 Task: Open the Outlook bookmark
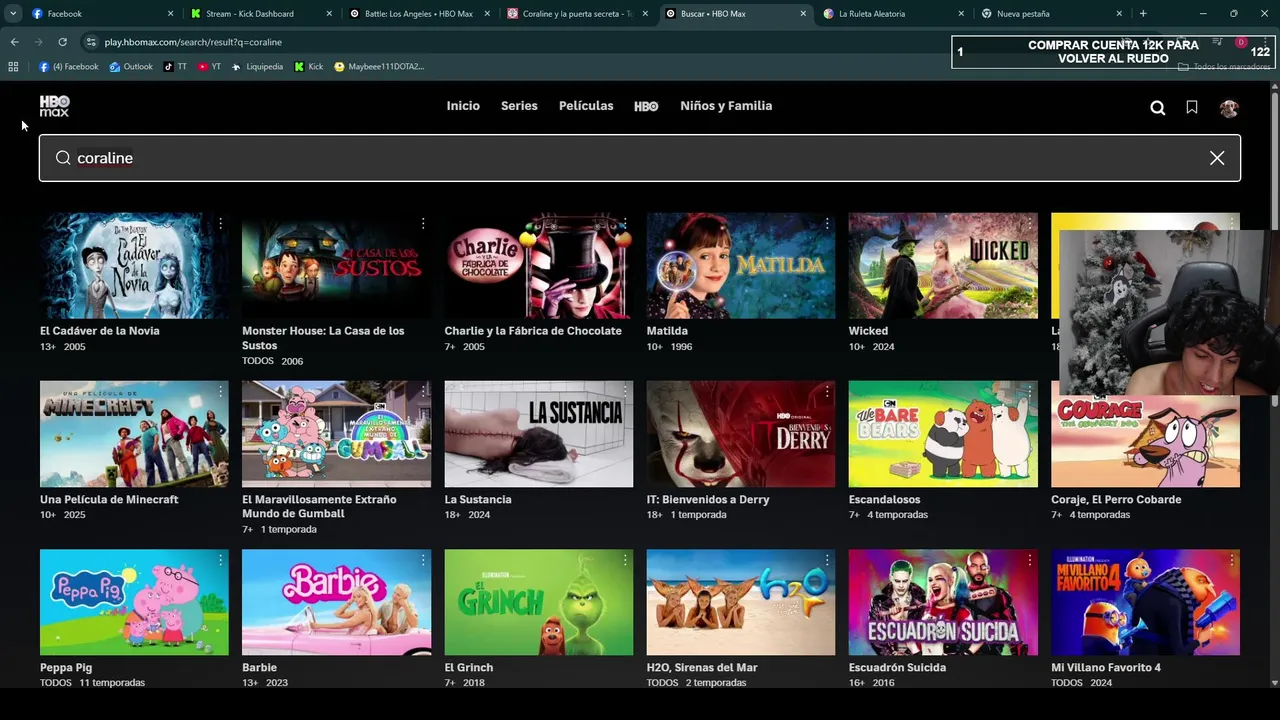tap(131, 66)
